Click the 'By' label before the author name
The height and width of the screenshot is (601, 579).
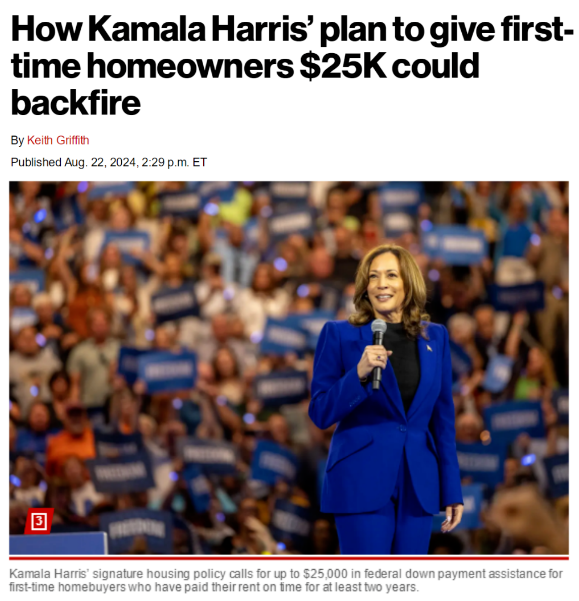(x=17, y=140)
